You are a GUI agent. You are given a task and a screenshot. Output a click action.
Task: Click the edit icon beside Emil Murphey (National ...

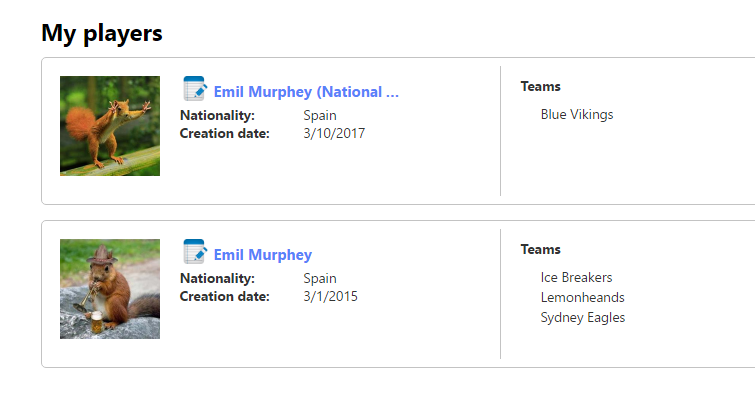click(x=195, y=89)
